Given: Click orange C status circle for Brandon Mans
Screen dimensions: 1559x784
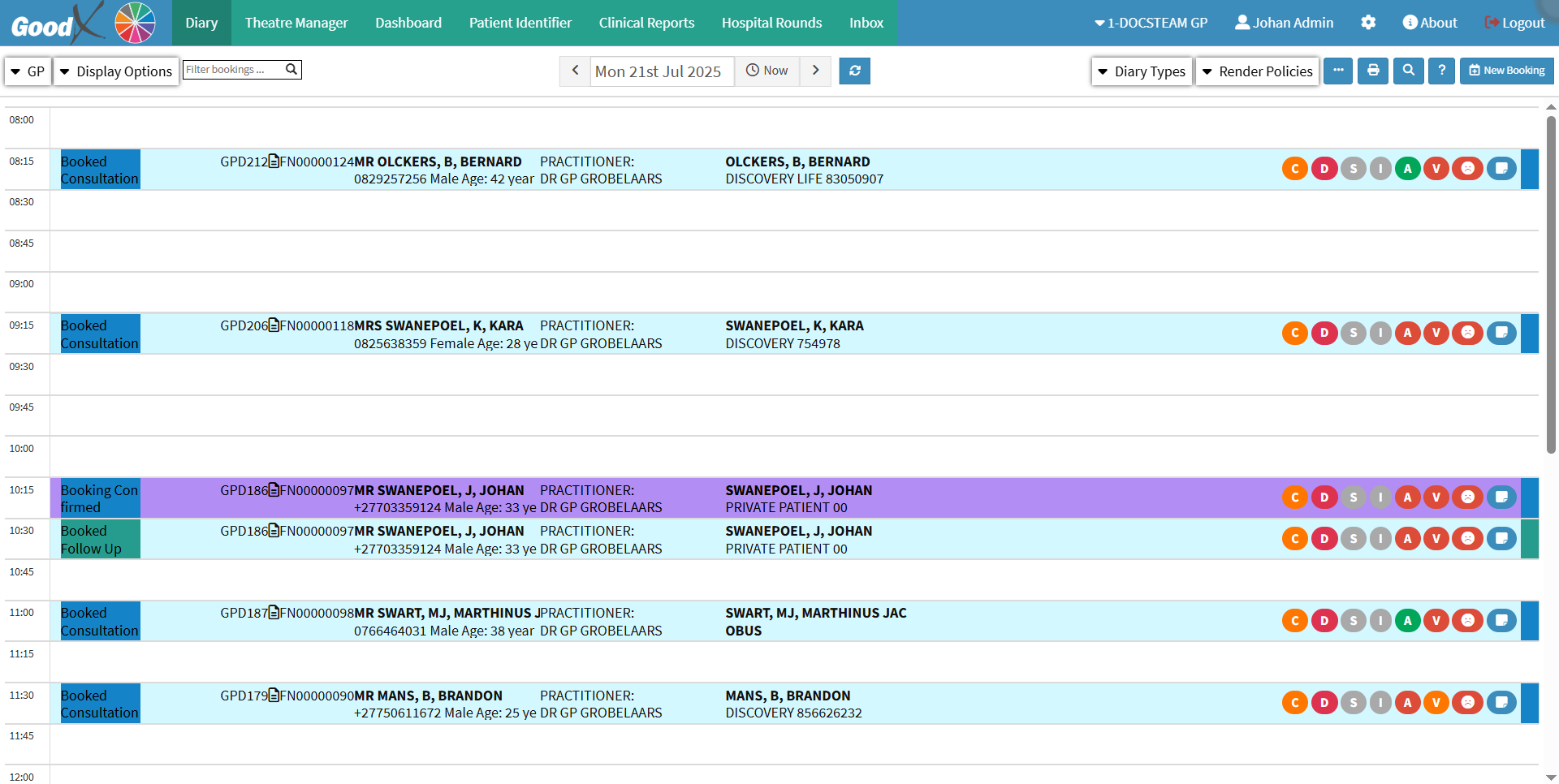Looking at the screenshot, I should [x=1295, y=703].
